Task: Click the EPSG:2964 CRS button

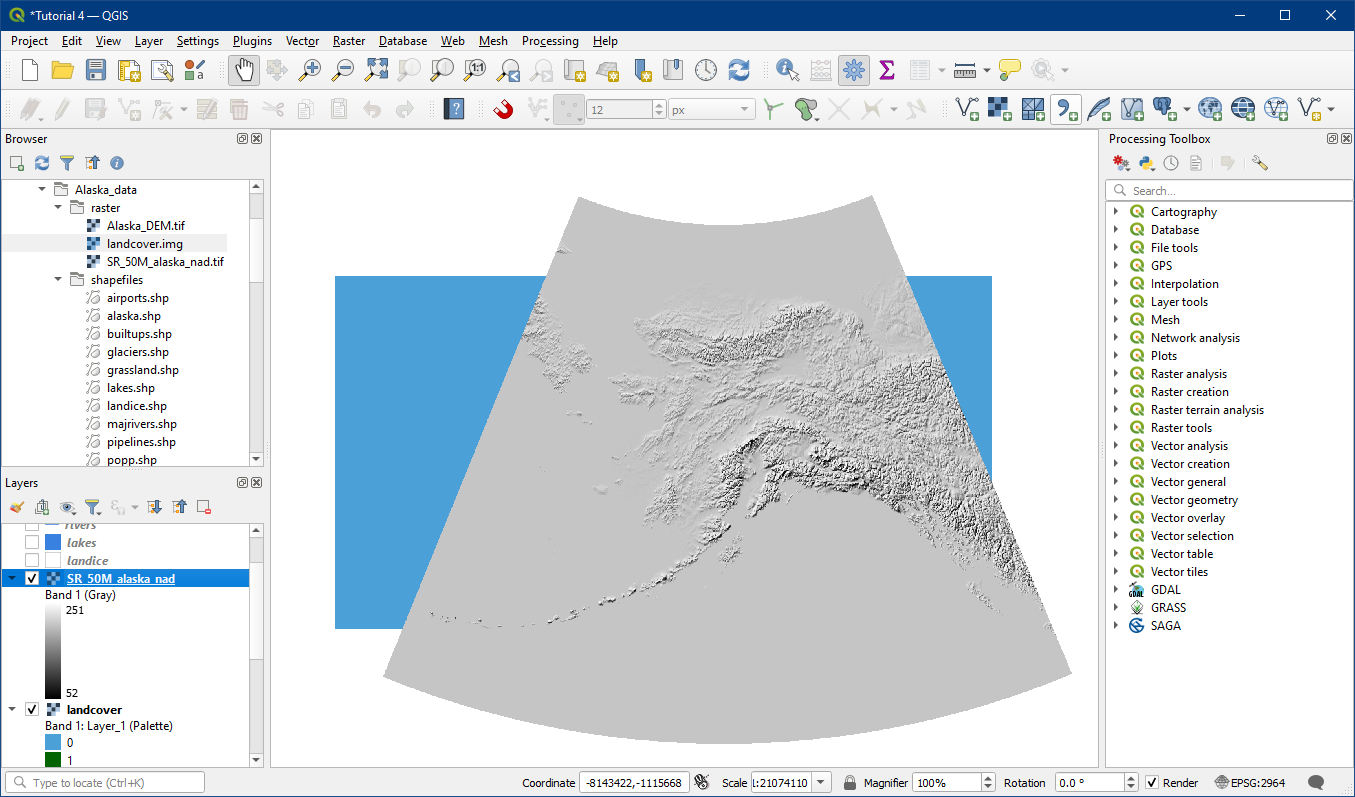Action: [1250, 783]
